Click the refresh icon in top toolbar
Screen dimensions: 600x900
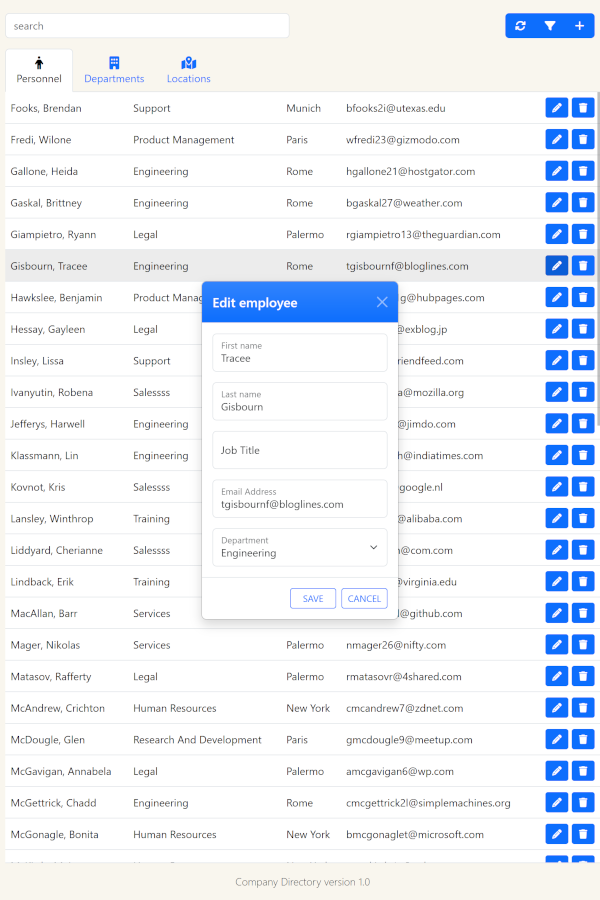coord(520,26)
